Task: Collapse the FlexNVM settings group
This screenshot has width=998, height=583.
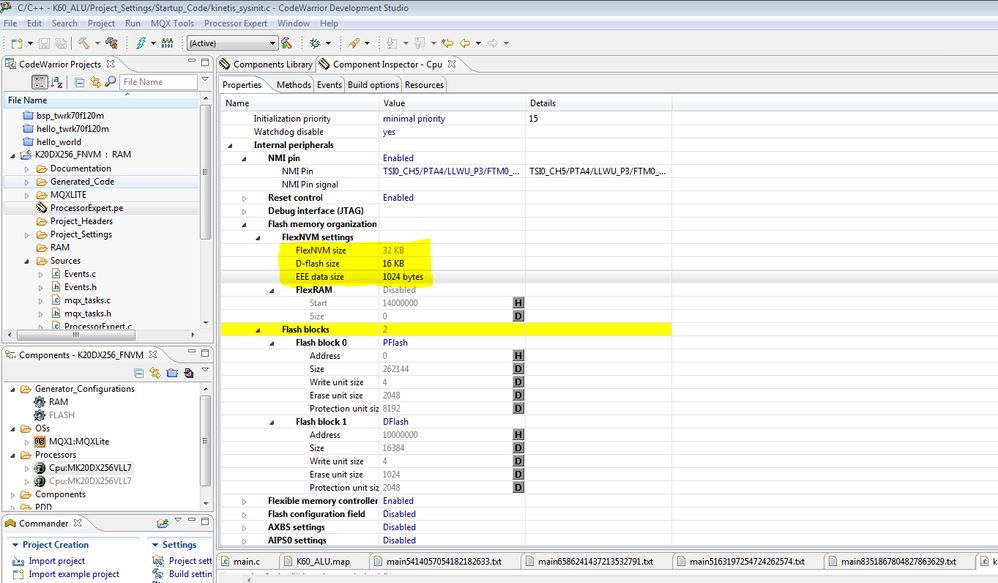Action: point(258,237)
